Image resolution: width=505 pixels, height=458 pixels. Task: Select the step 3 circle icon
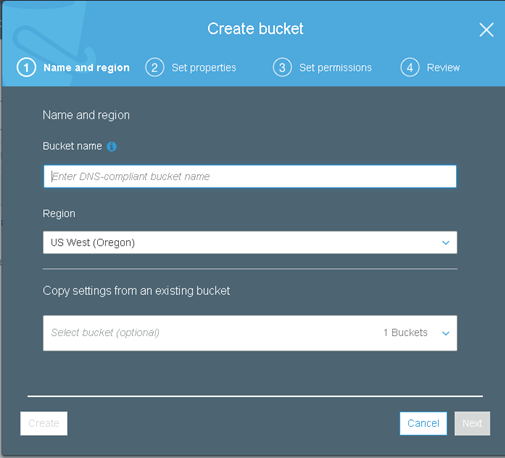click(x=282, y=68)
